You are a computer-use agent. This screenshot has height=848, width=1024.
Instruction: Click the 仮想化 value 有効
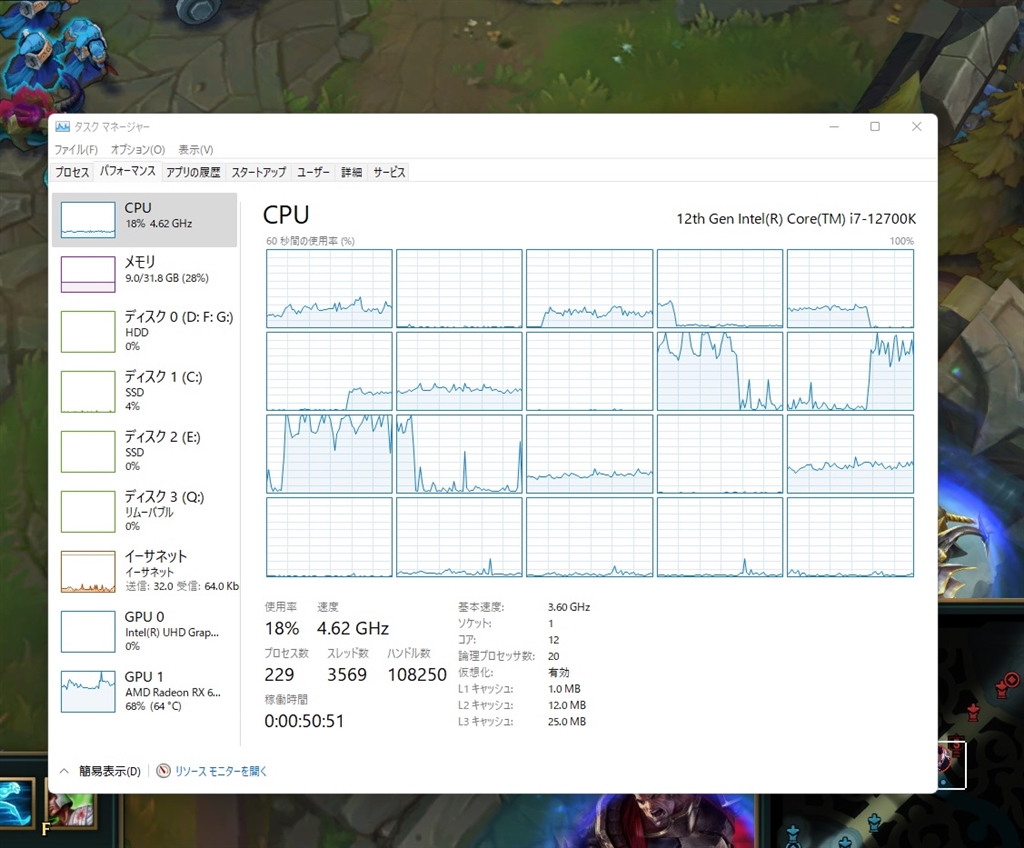(559, 672)
